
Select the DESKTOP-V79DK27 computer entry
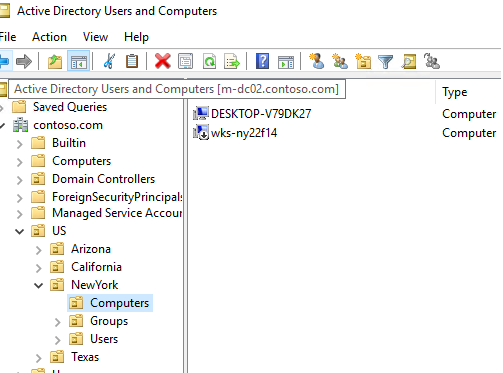point(252,114)
